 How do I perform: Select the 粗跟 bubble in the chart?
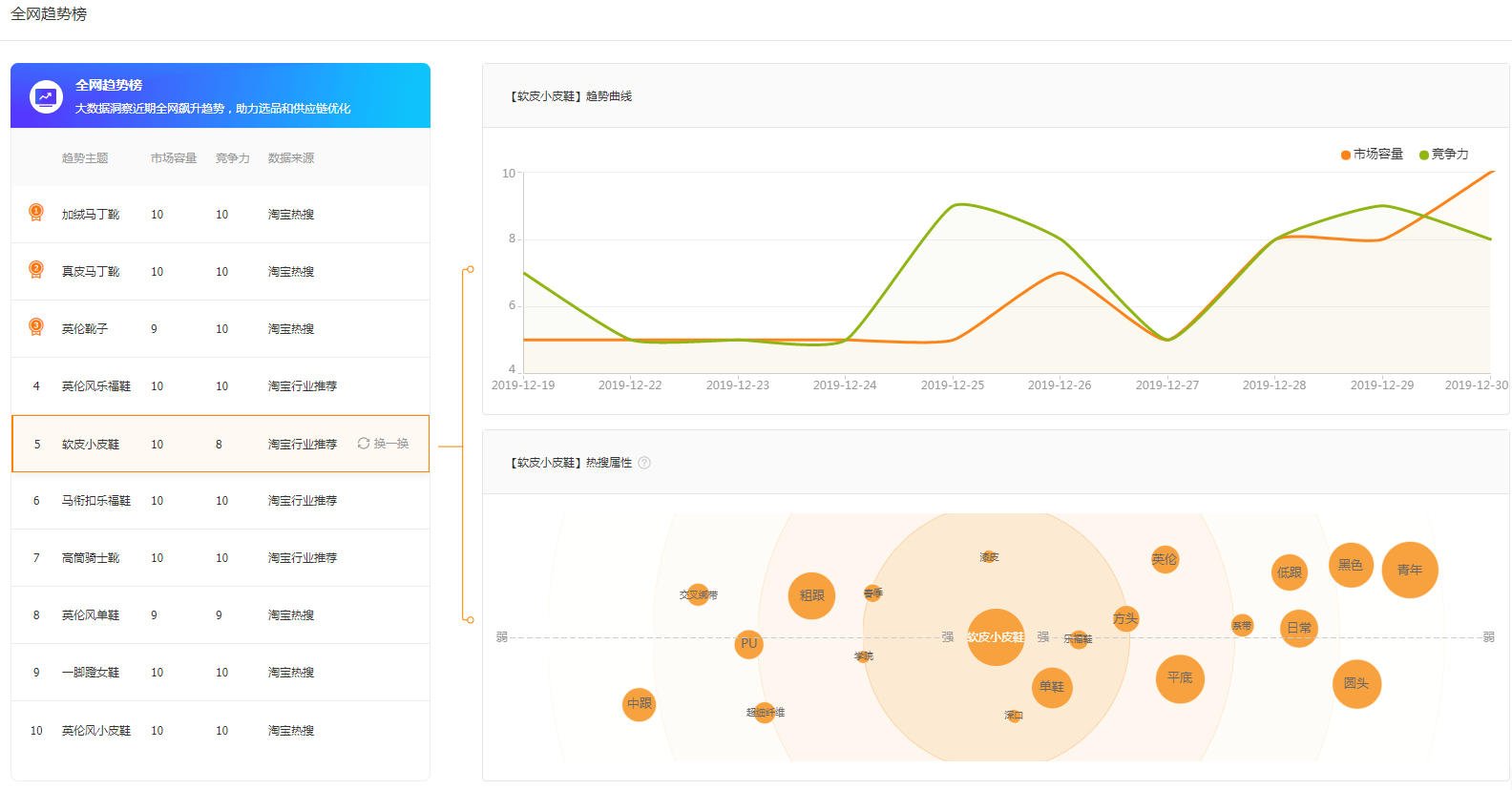pyautogui.click(x=811, y=595)
